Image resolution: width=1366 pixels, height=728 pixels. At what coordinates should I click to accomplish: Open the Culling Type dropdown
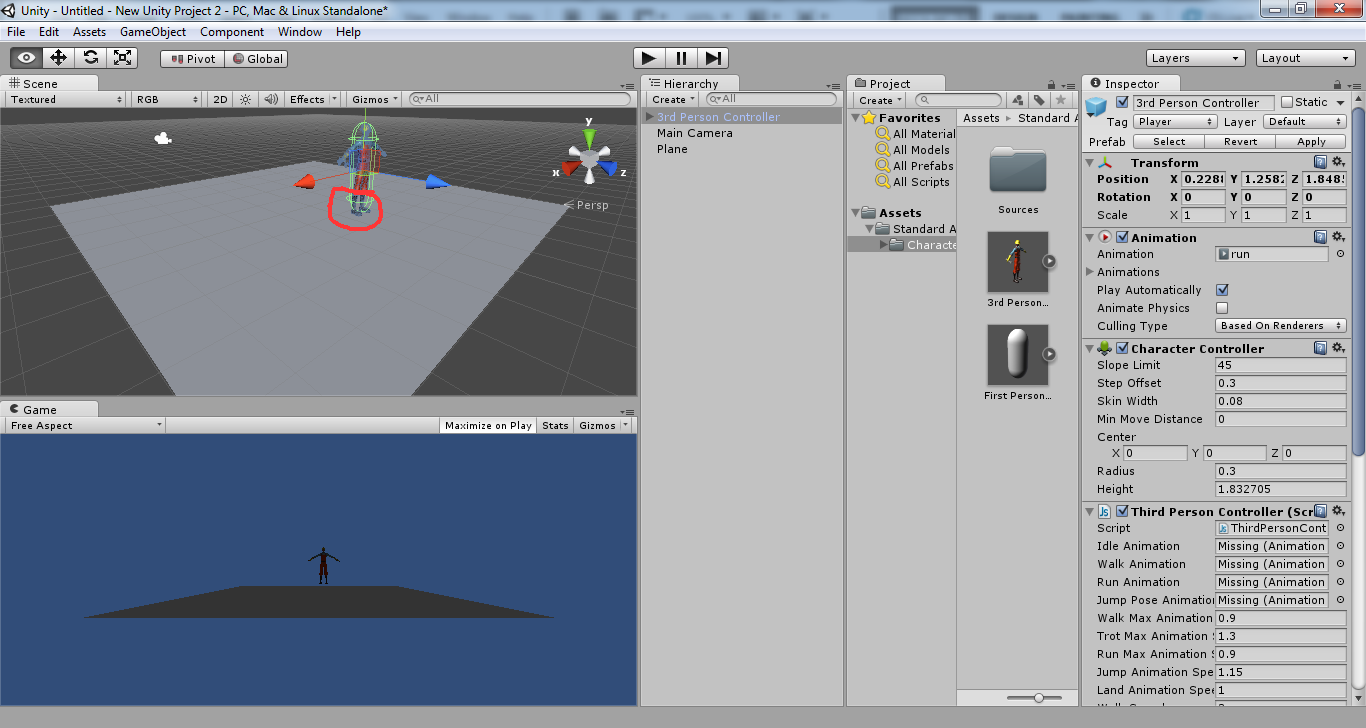1281,326
